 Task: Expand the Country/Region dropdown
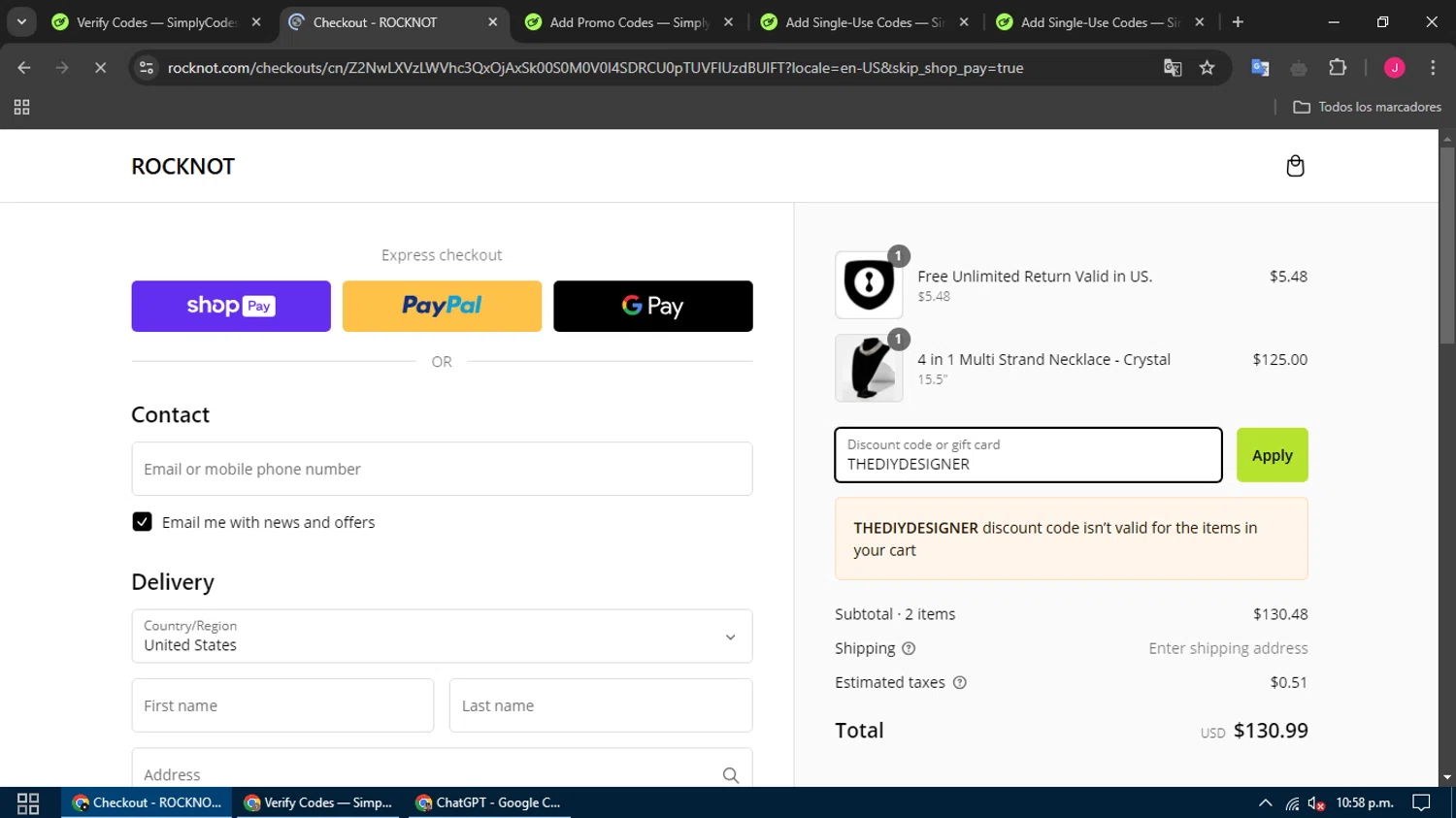click(x=442, y=637)
